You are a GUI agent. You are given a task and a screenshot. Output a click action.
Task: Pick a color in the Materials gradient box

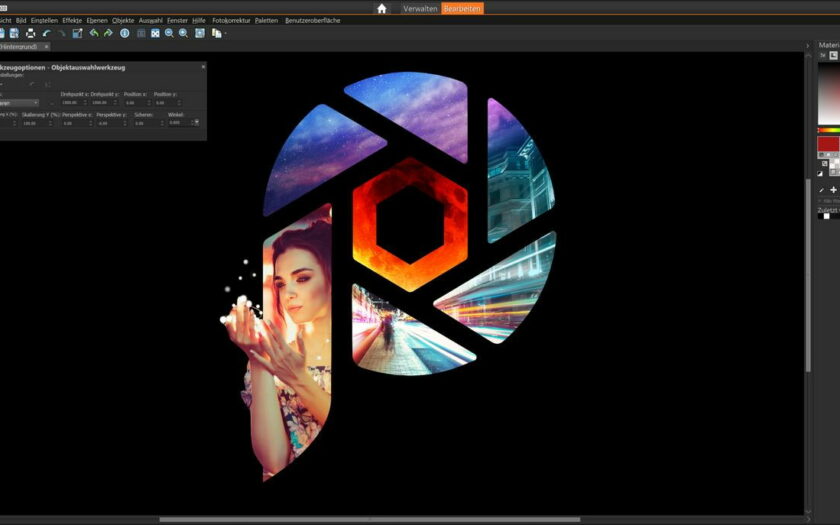(x=829, y=94)
